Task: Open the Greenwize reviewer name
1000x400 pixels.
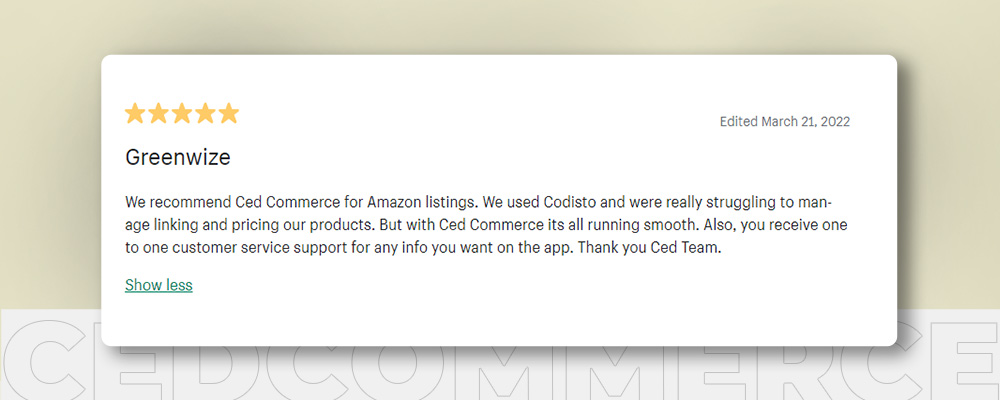Action: pos(177,157)
